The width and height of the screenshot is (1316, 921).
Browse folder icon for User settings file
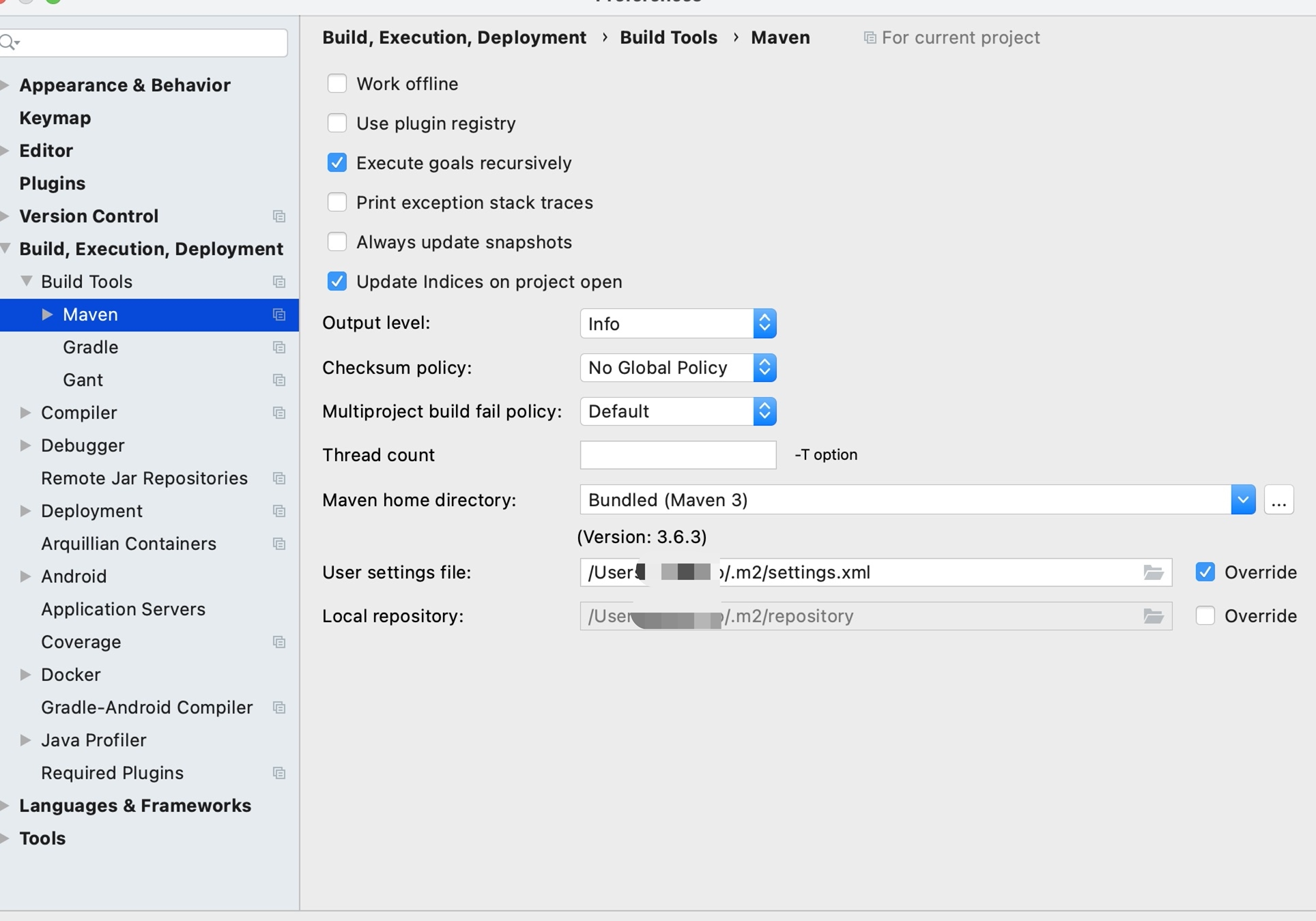click(x=1154, y=572)
